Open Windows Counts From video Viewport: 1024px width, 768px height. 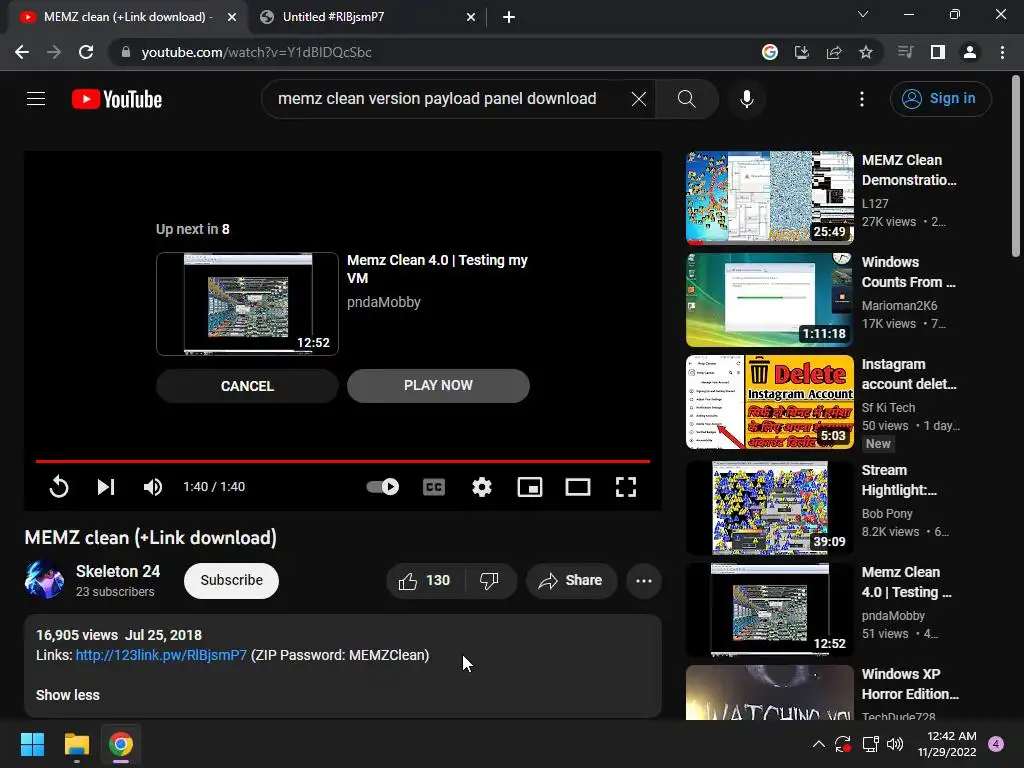(x=770, y=300)
